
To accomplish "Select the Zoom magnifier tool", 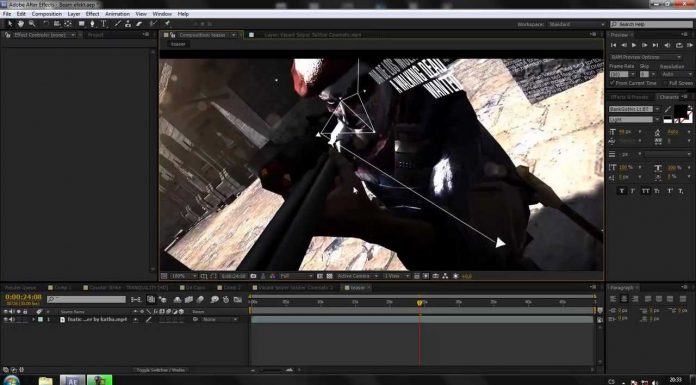I will 32,24.
